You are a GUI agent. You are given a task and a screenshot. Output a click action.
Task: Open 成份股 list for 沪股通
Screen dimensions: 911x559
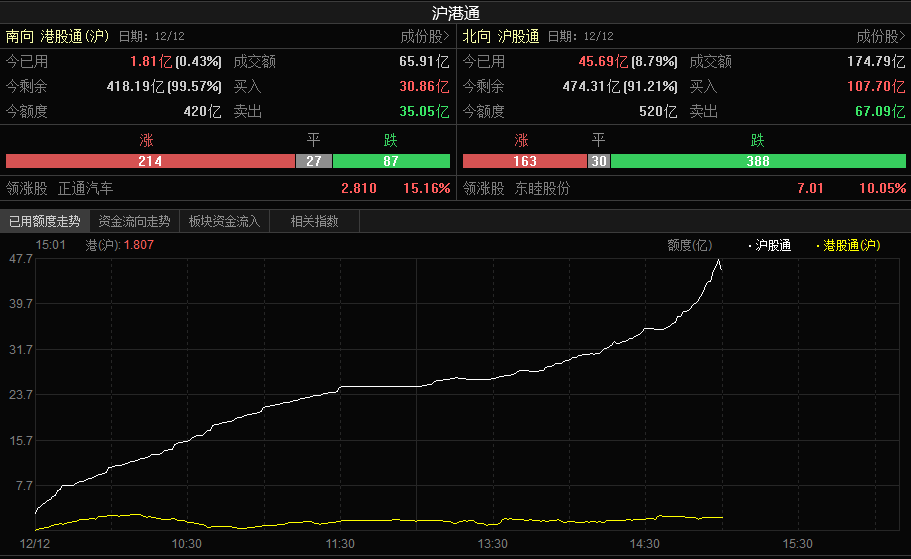[880, 36]
